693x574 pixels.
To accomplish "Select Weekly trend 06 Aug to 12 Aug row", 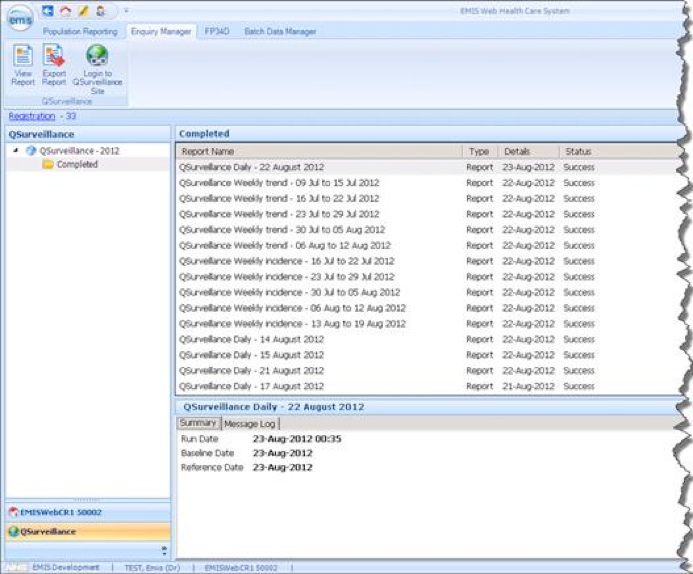I will 428,245.
